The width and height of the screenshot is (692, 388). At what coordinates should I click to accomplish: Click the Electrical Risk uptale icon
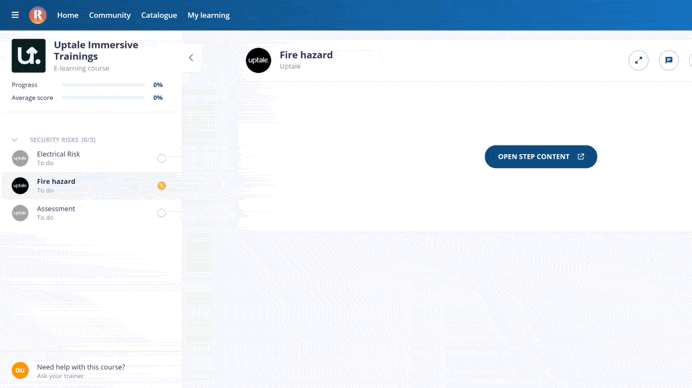click(20, 158)
